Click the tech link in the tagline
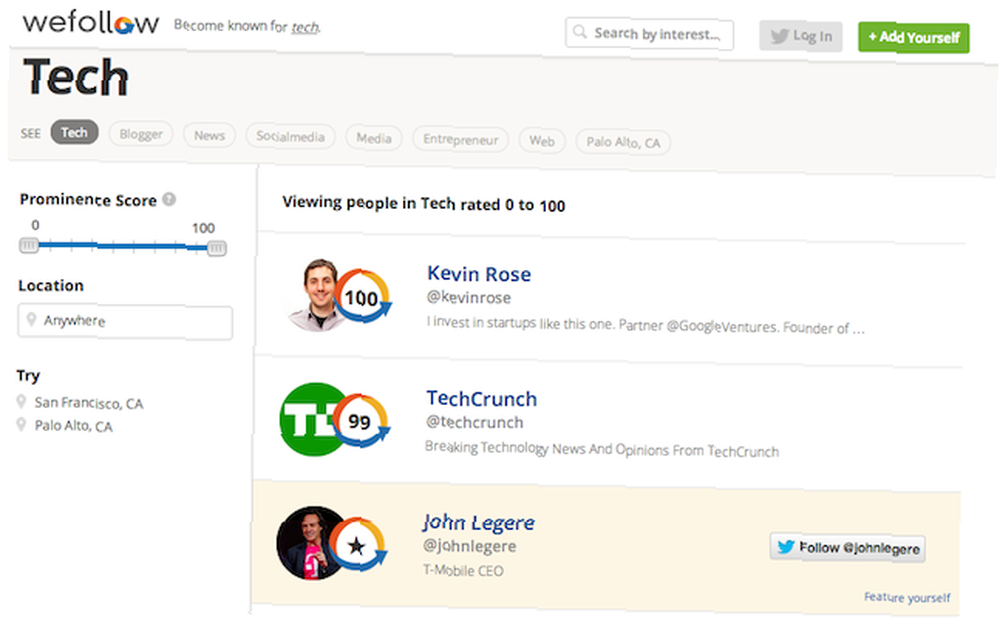The width and height of the screenshot is (1000, 630). coord(305,27)
